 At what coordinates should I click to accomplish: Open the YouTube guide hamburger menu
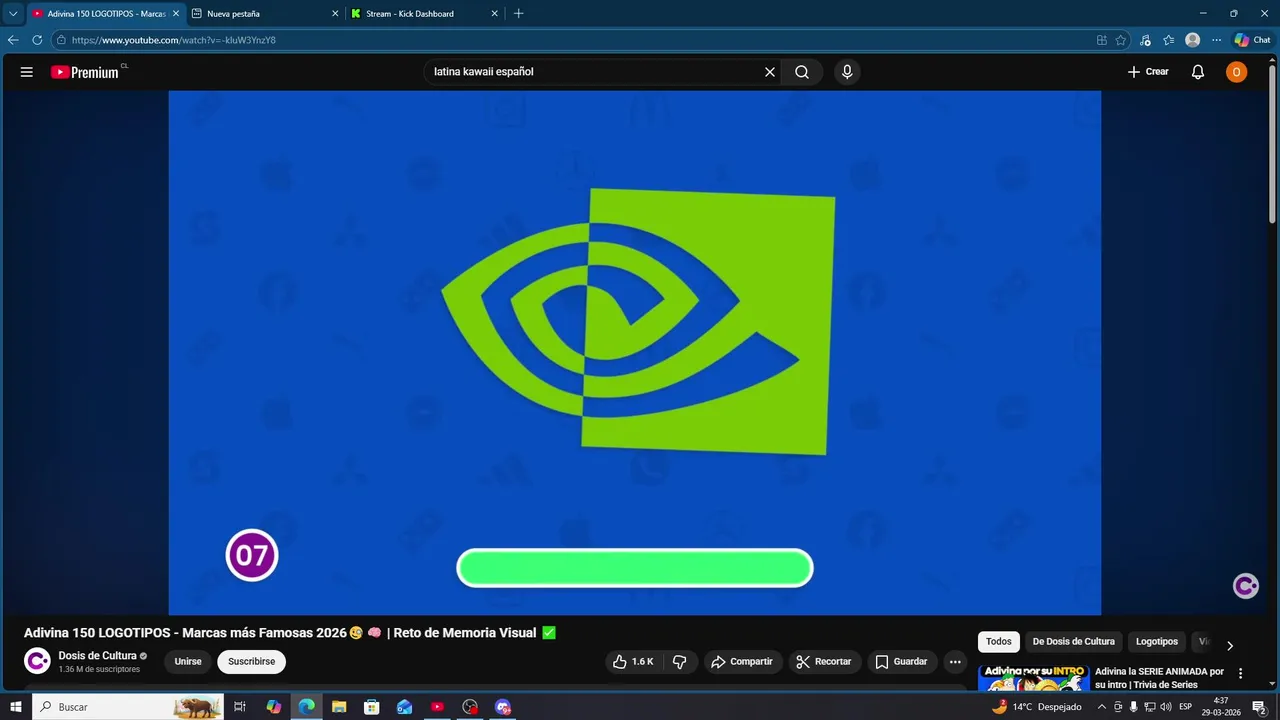point(27,72)
